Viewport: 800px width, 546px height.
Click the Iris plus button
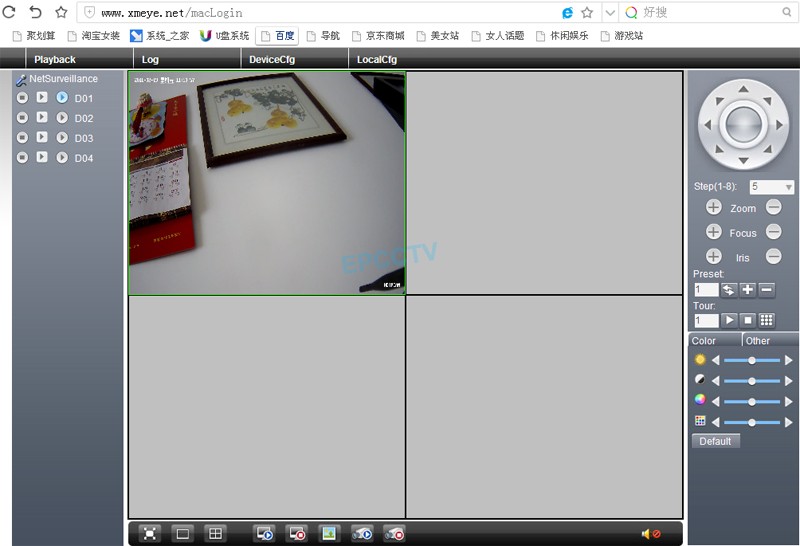click(713, 257)
